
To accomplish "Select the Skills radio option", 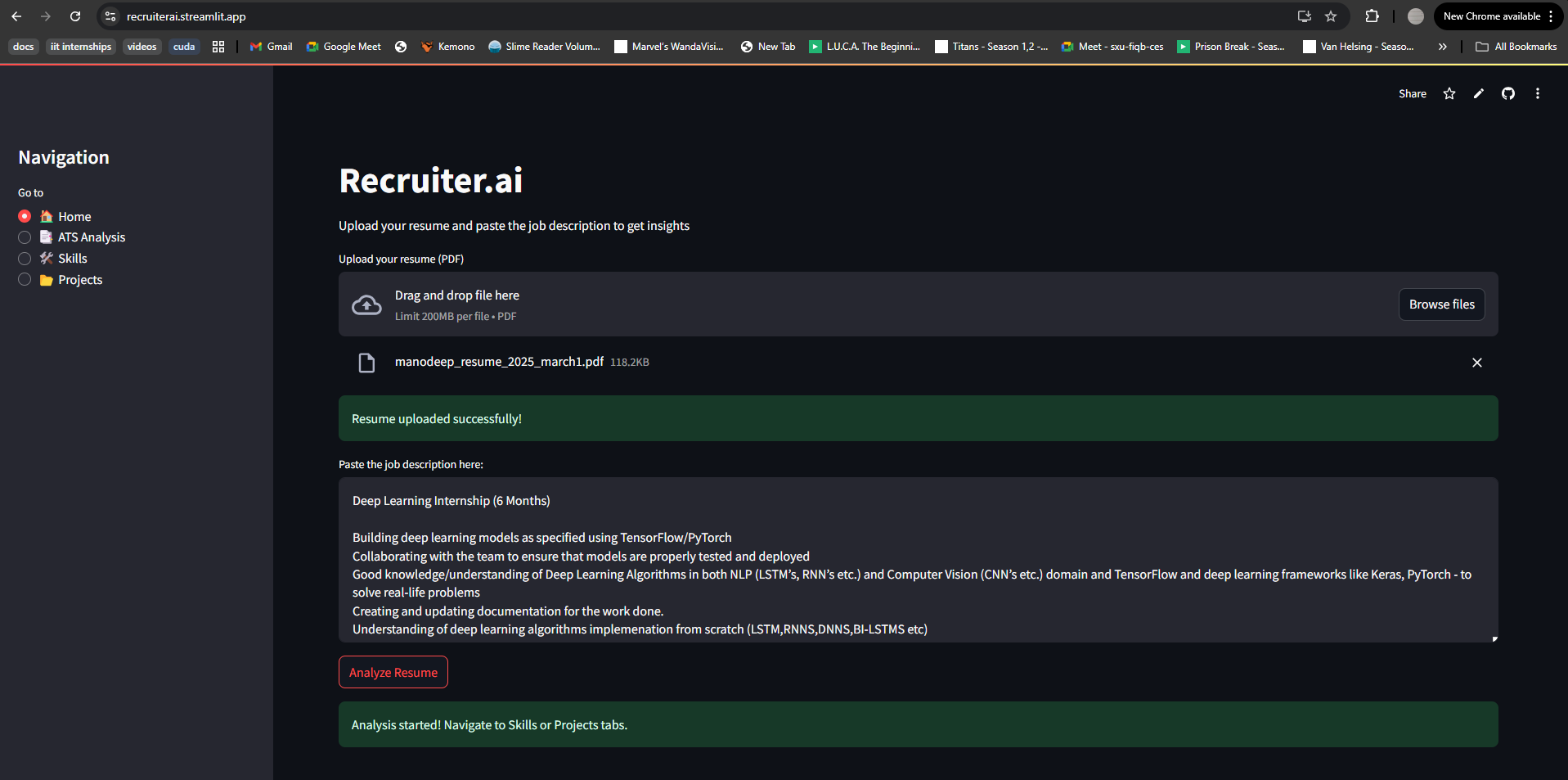I will (25, 259).
